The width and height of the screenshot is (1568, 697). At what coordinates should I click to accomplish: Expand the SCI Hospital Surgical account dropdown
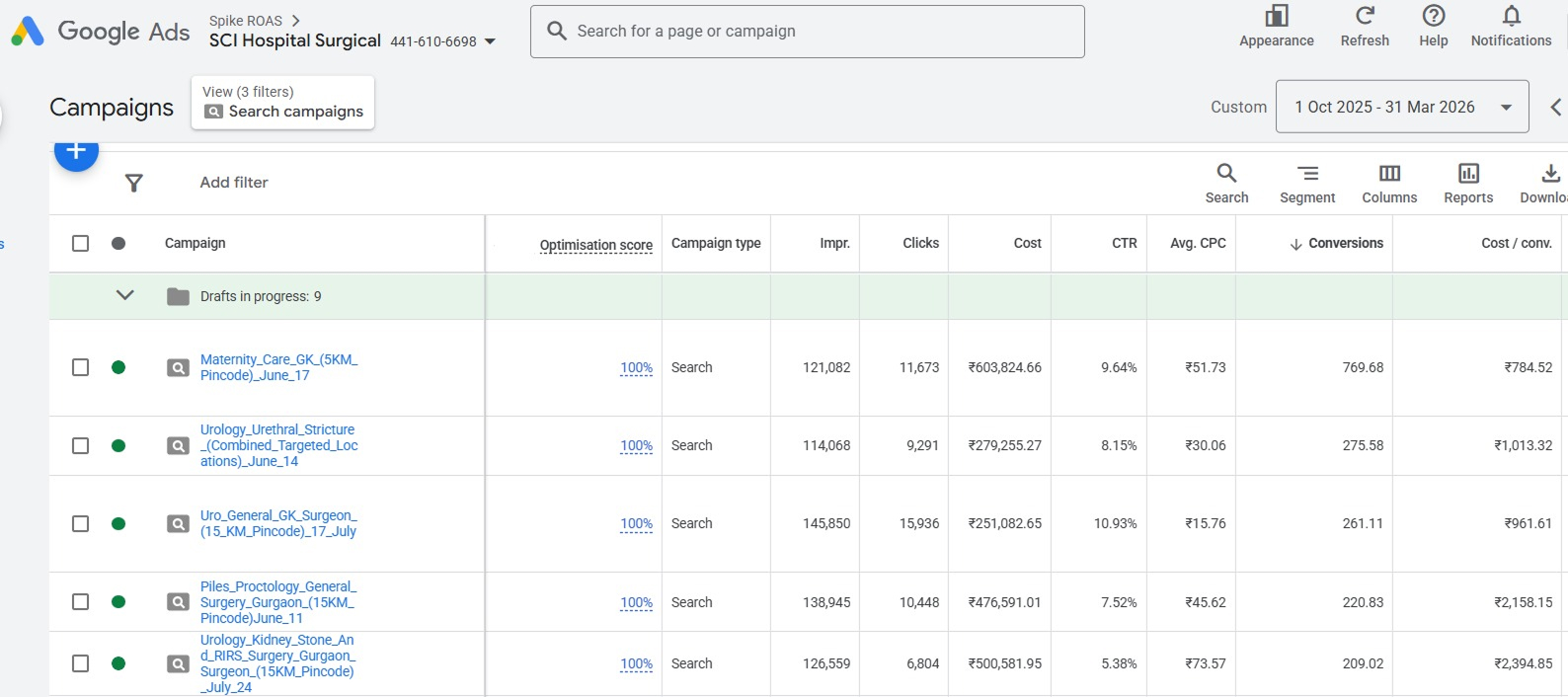[x=490, y=41]
